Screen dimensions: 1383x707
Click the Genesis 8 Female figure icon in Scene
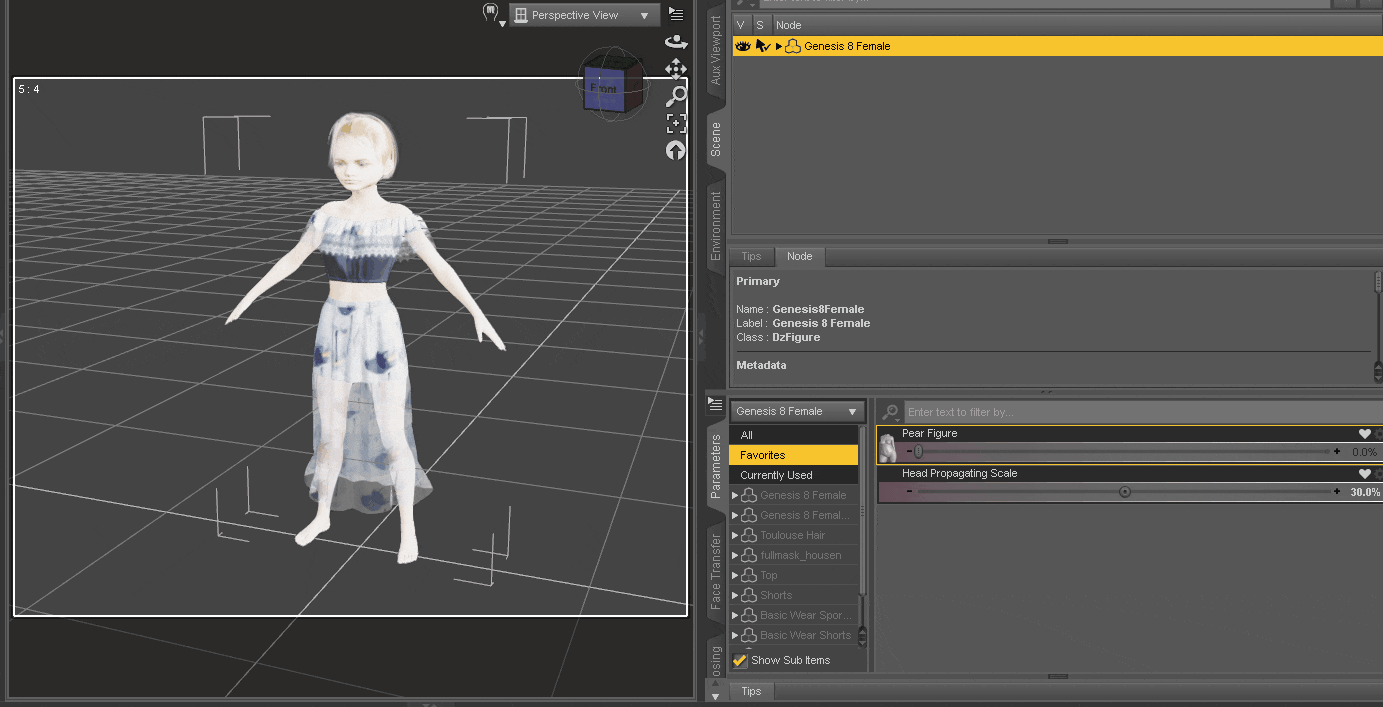click(793, 45)
